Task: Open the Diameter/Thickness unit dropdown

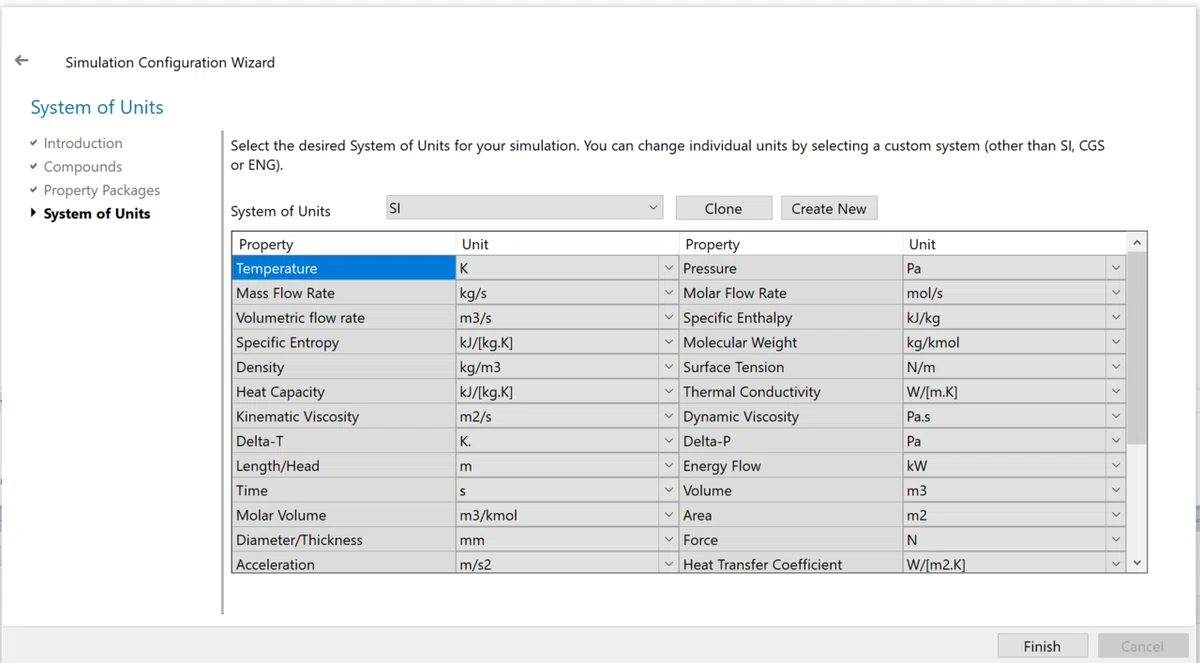Action: tap(668, 539)
